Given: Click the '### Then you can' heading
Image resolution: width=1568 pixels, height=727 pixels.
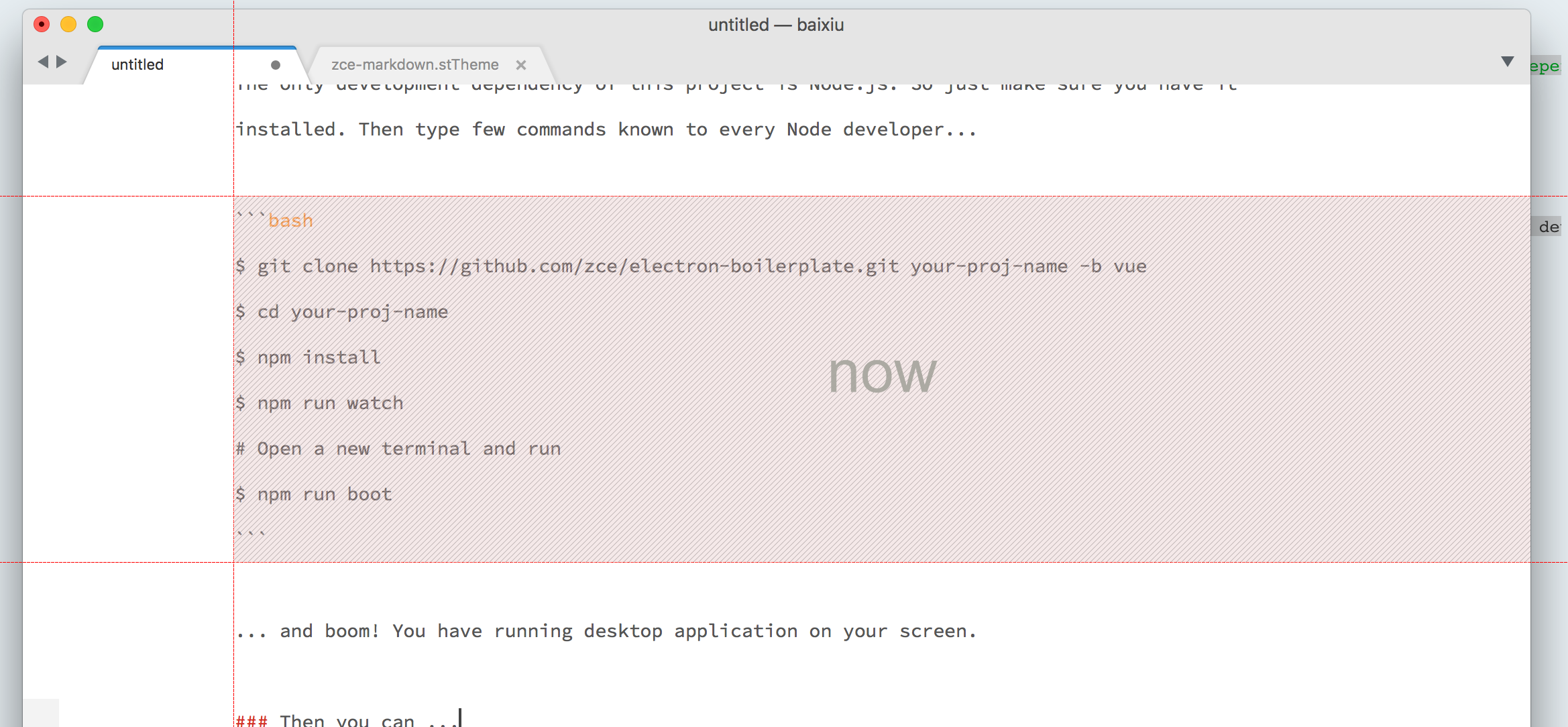Looking at the screenshot, I should point(345,720).
